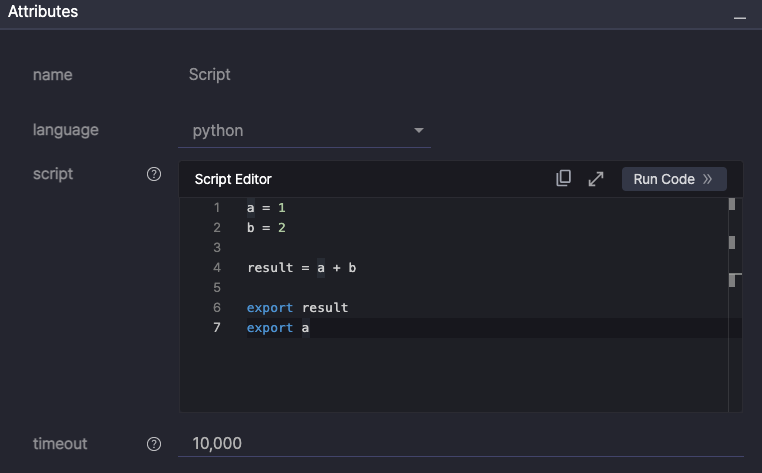
Task: Click the 'export result' code line
Action: (x=297, y=308)
